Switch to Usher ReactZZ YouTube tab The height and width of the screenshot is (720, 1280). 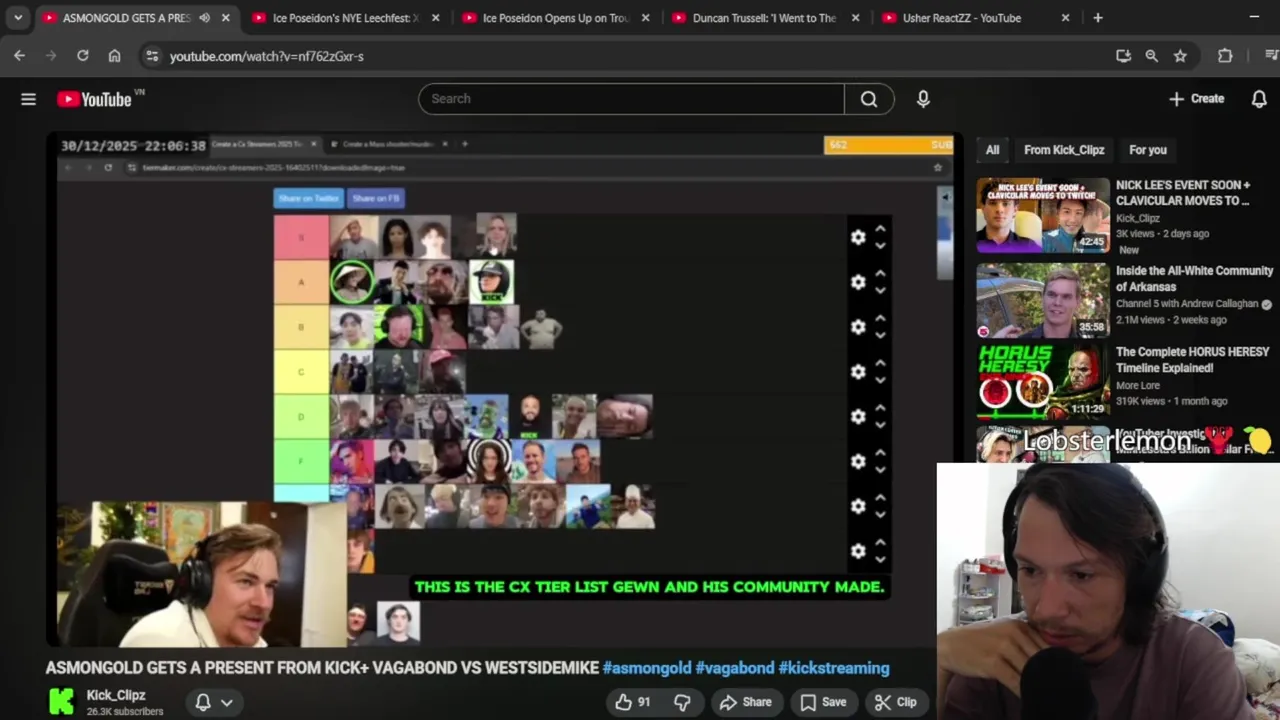click(962, 18)
